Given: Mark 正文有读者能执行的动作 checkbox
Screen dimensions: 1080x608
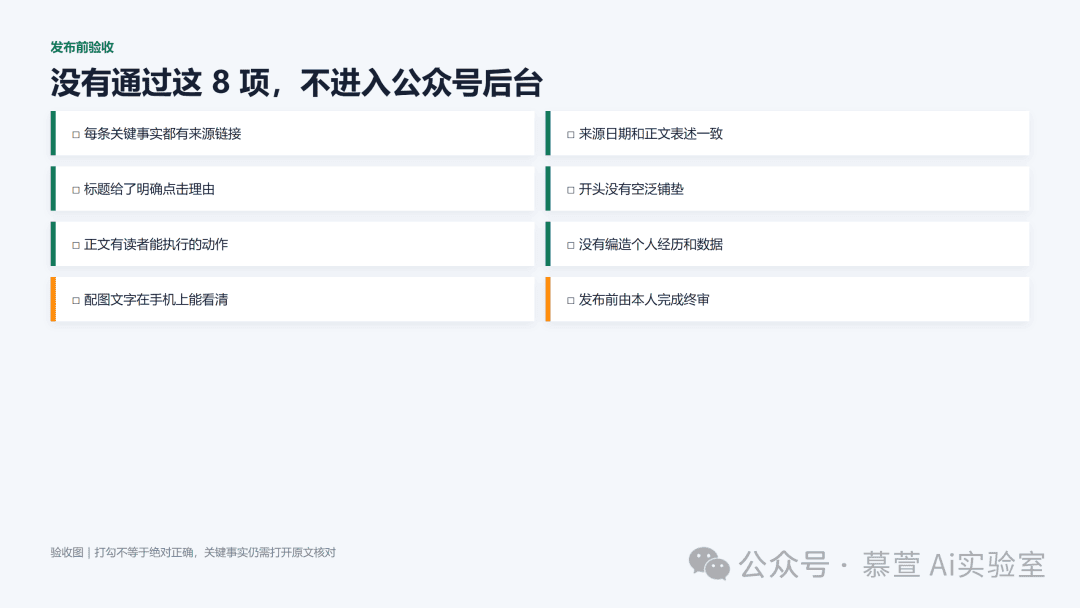Looking at the screenshot, I should coord(76,245).
